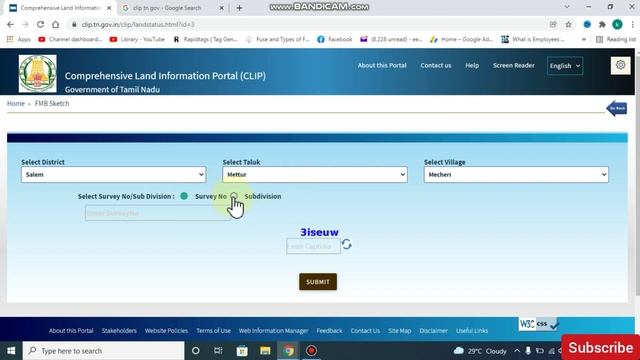Viewport: 640px width, 360px height.
Task: Expand the Select District dropdown
Action: pyautogui.click(x=113, y=174)
